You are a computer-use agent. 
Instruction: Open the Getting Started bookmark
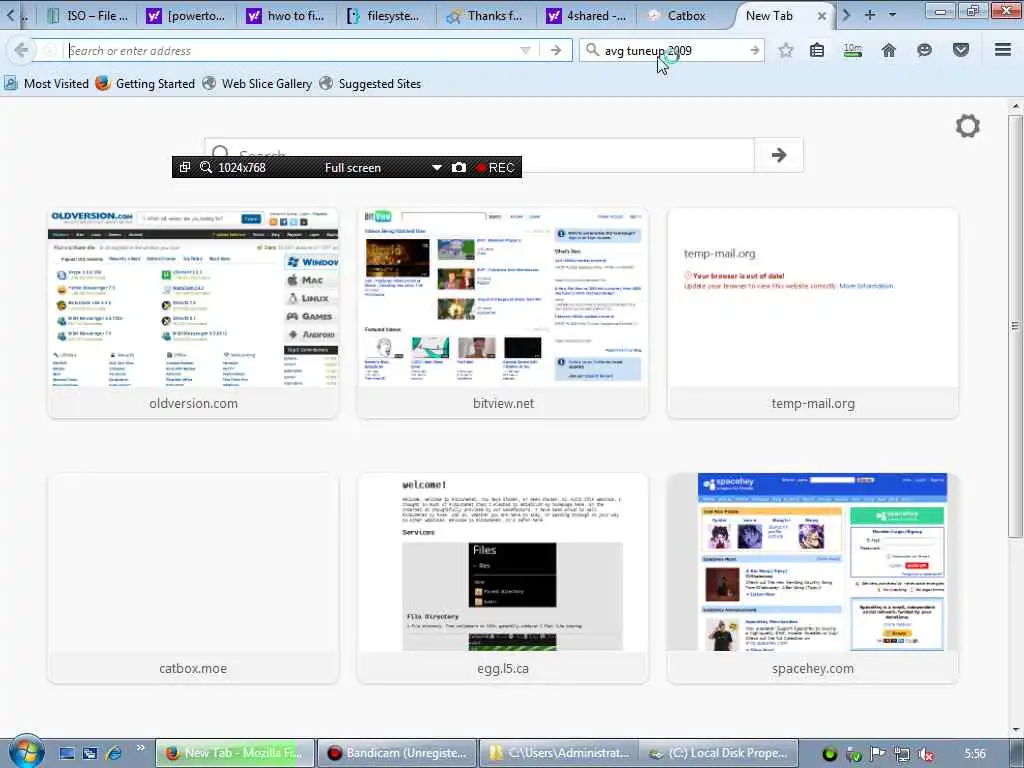pyautogui.click(x=145, y=84)
